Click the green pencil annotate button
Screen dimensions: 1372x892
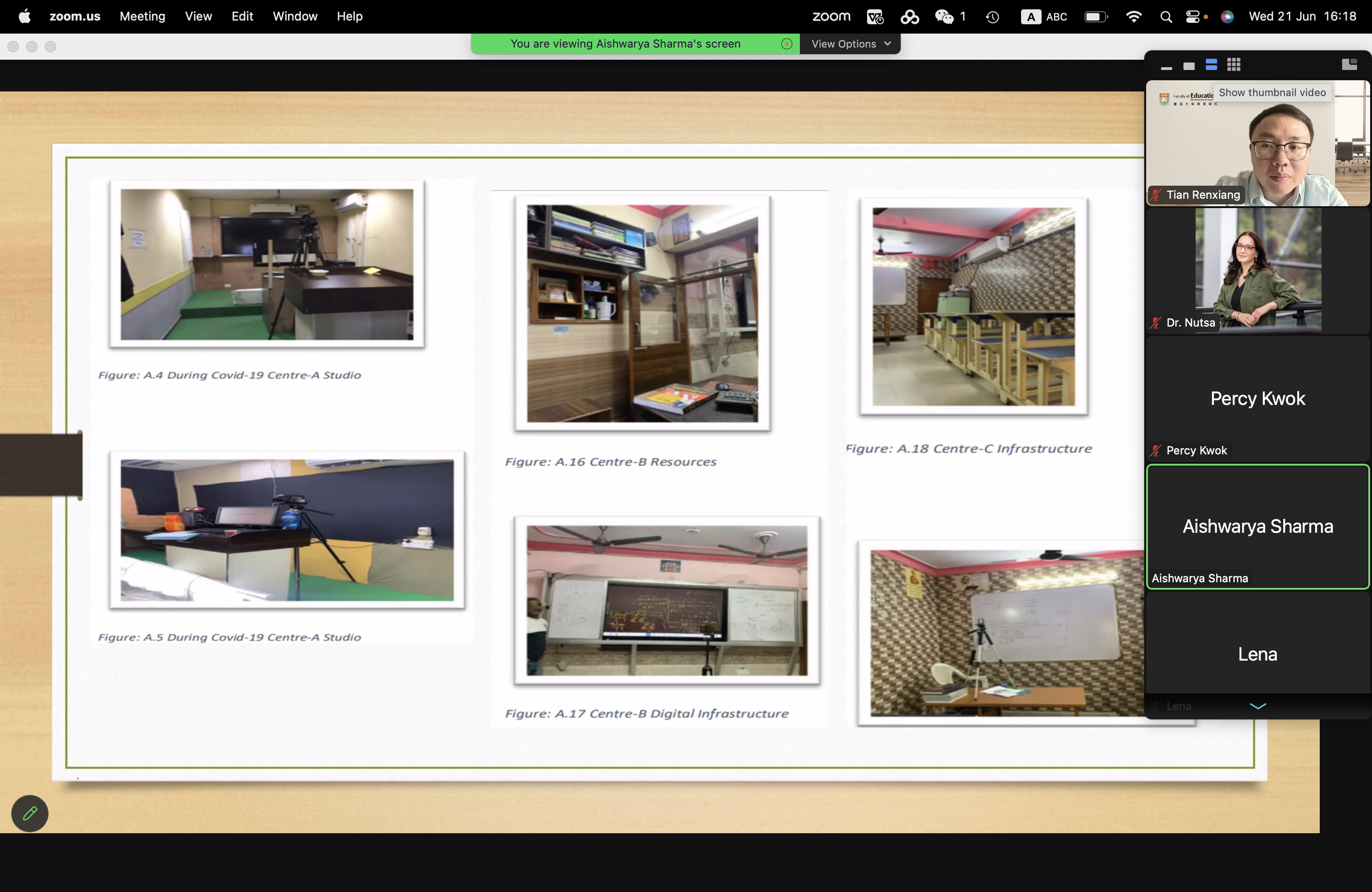pyautogui.click(x=30, y=813)
